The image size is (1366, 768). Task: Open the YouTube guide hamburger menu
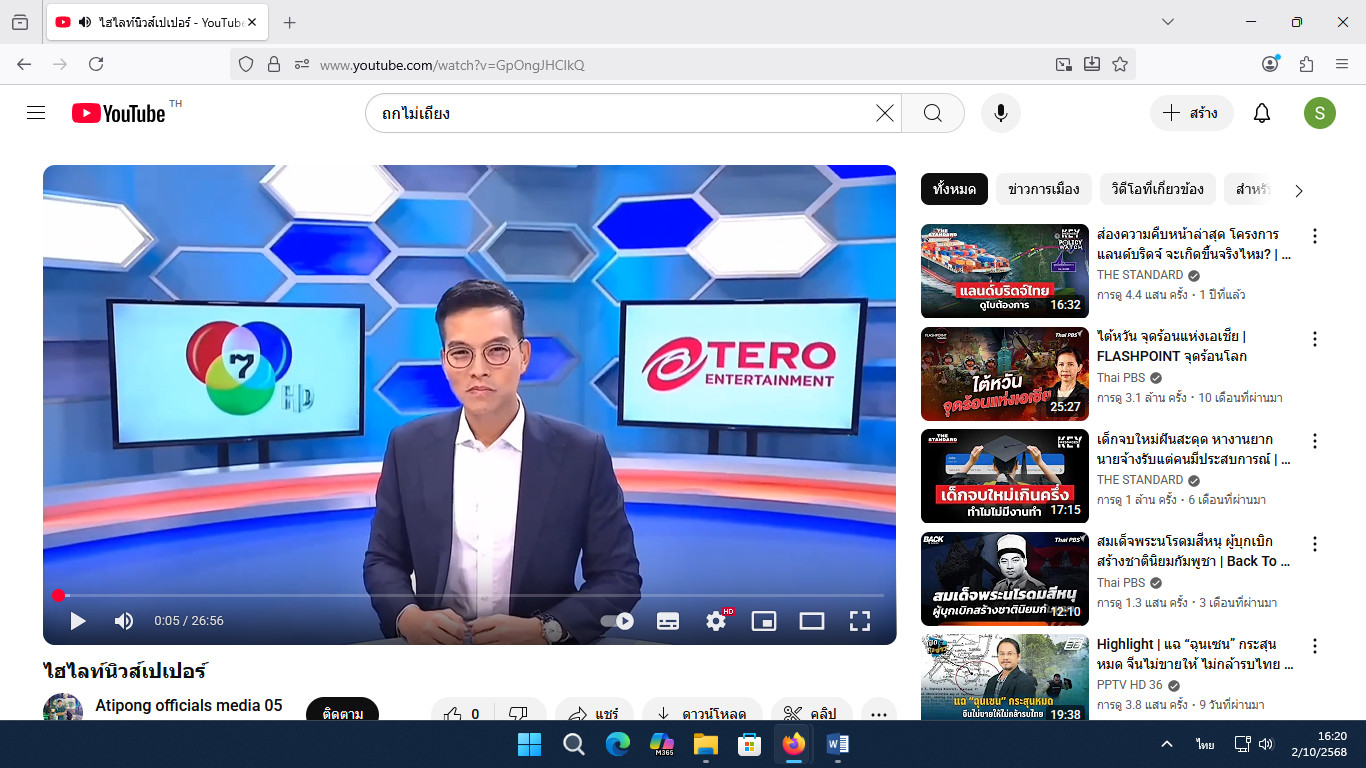[x=36, y=113]
